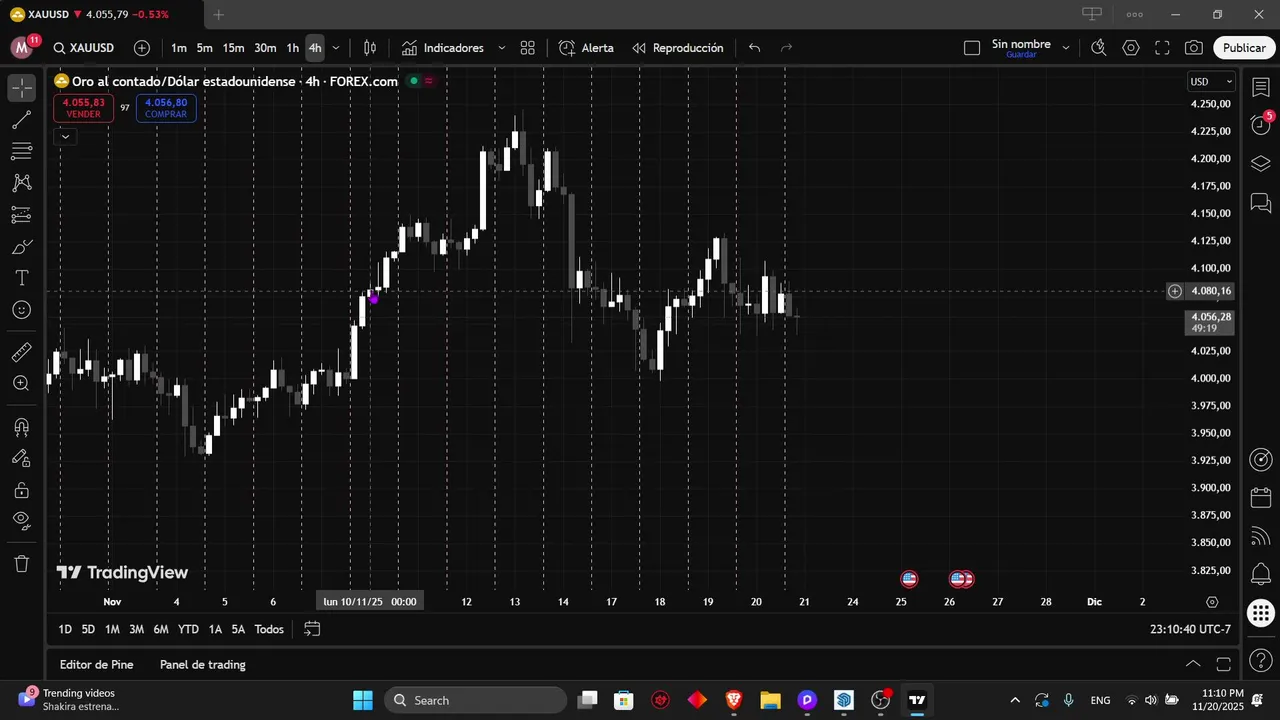1280x720 pixels.
Task: Open the XAUUSD symbol search
Action: 84,48
